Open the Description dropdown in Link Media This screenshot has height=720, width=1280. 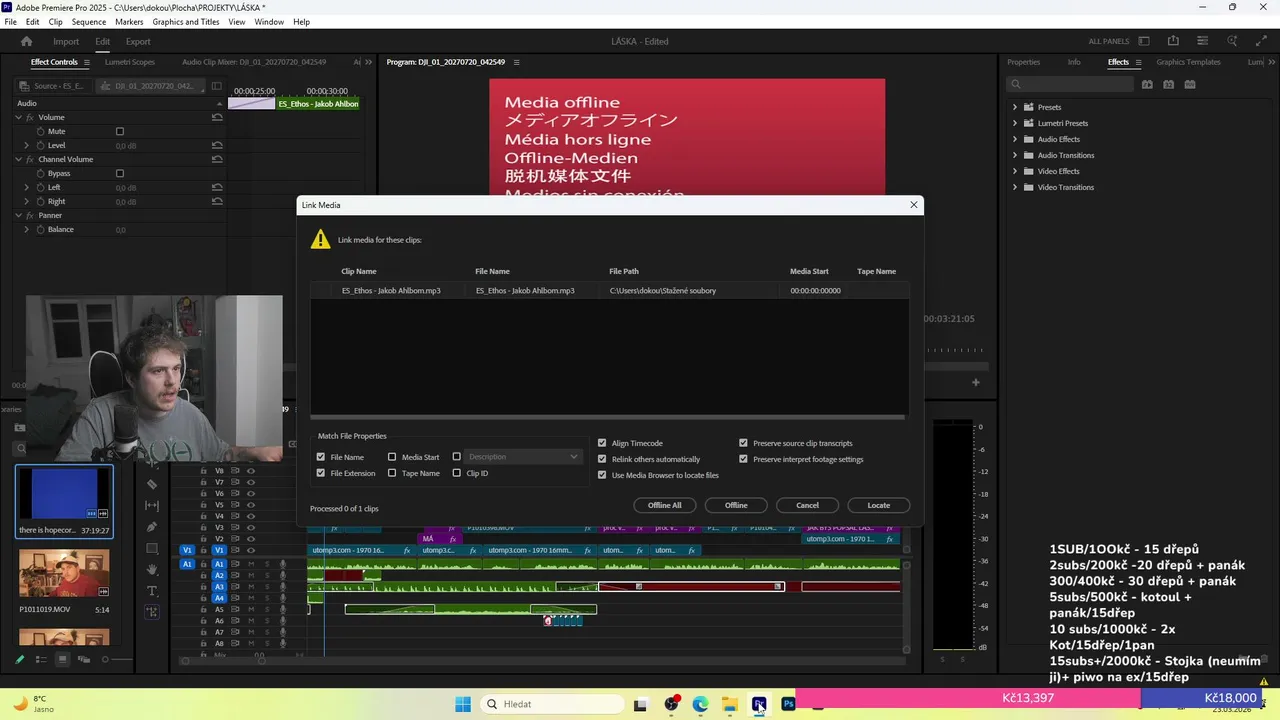pyautogui.click(x=523, y=457)
